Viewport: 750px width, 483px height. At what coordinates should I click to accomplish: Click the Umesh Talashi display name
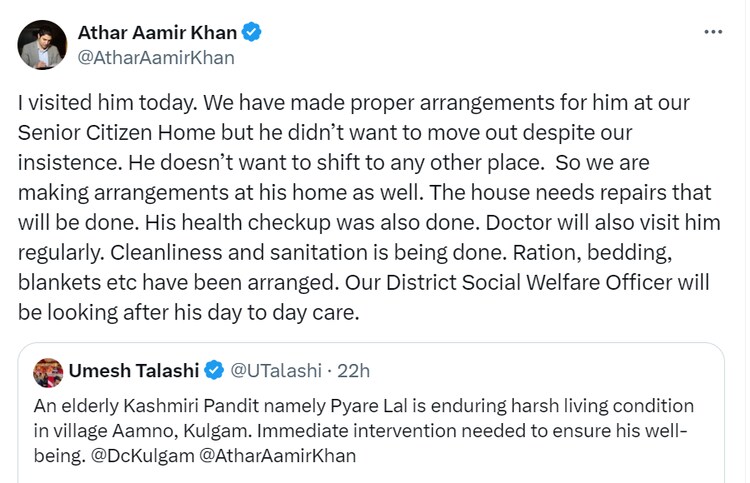point(134,372)
